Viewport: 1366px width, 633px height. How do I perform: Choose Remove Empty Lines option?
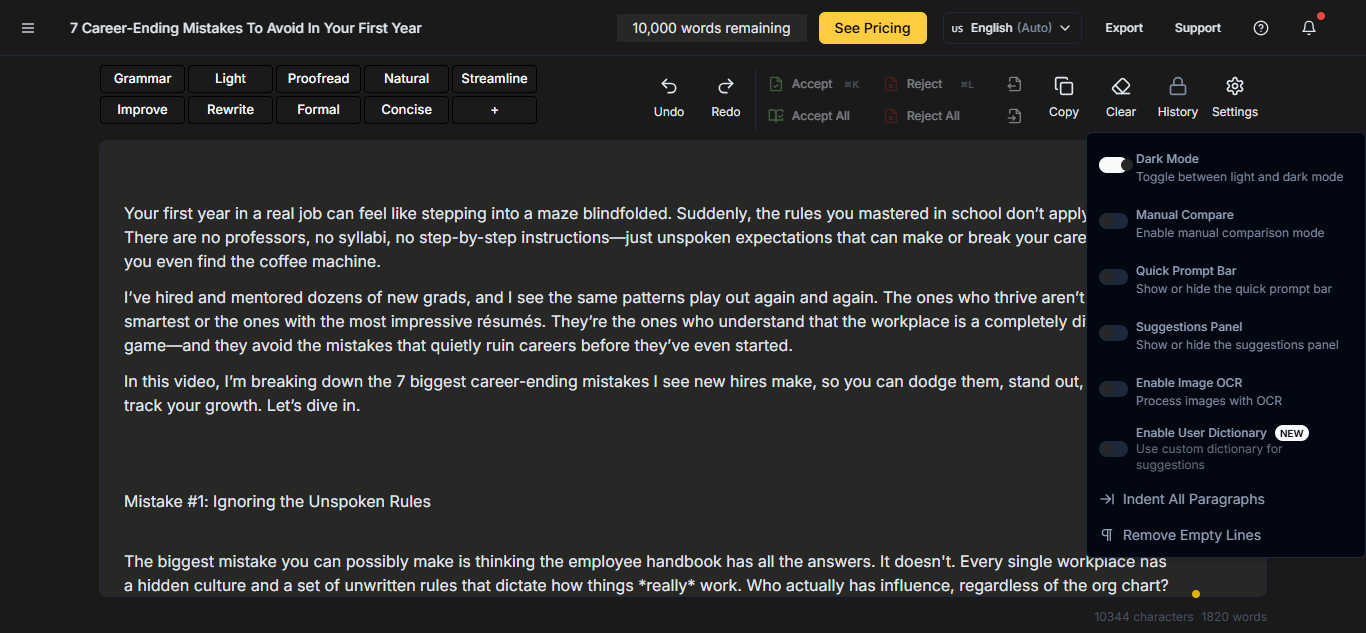point(1191,535)
